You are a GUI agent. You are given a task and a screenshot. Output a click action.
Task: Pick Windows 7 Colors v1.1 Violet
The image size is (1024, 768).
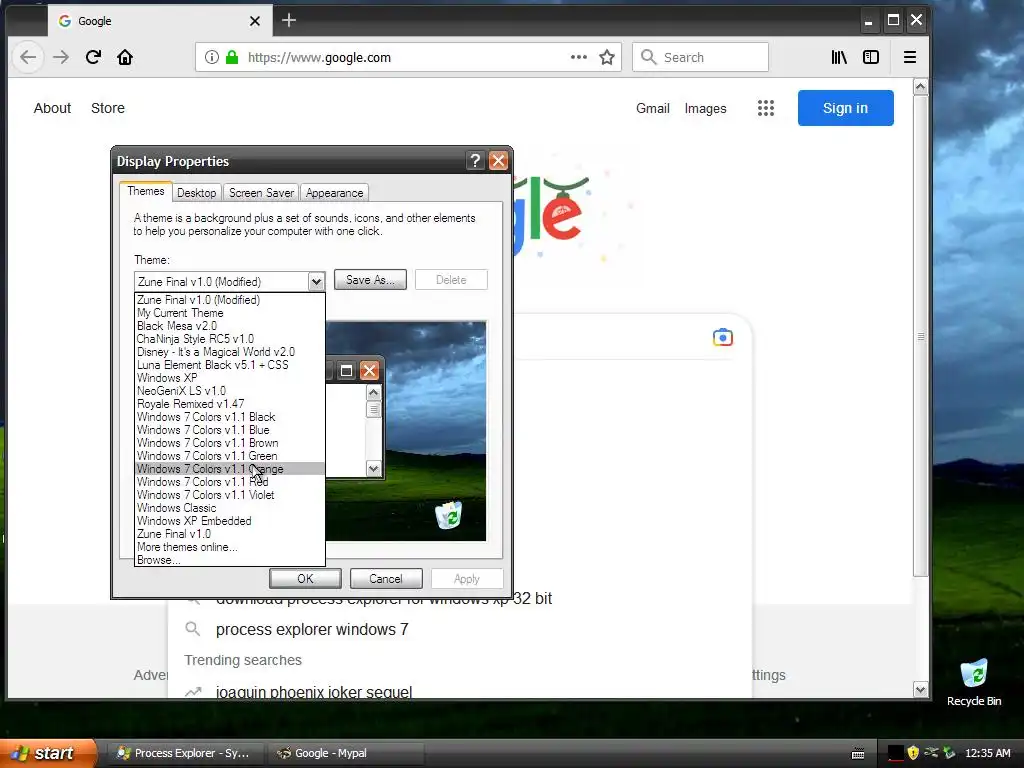[229, 495]
